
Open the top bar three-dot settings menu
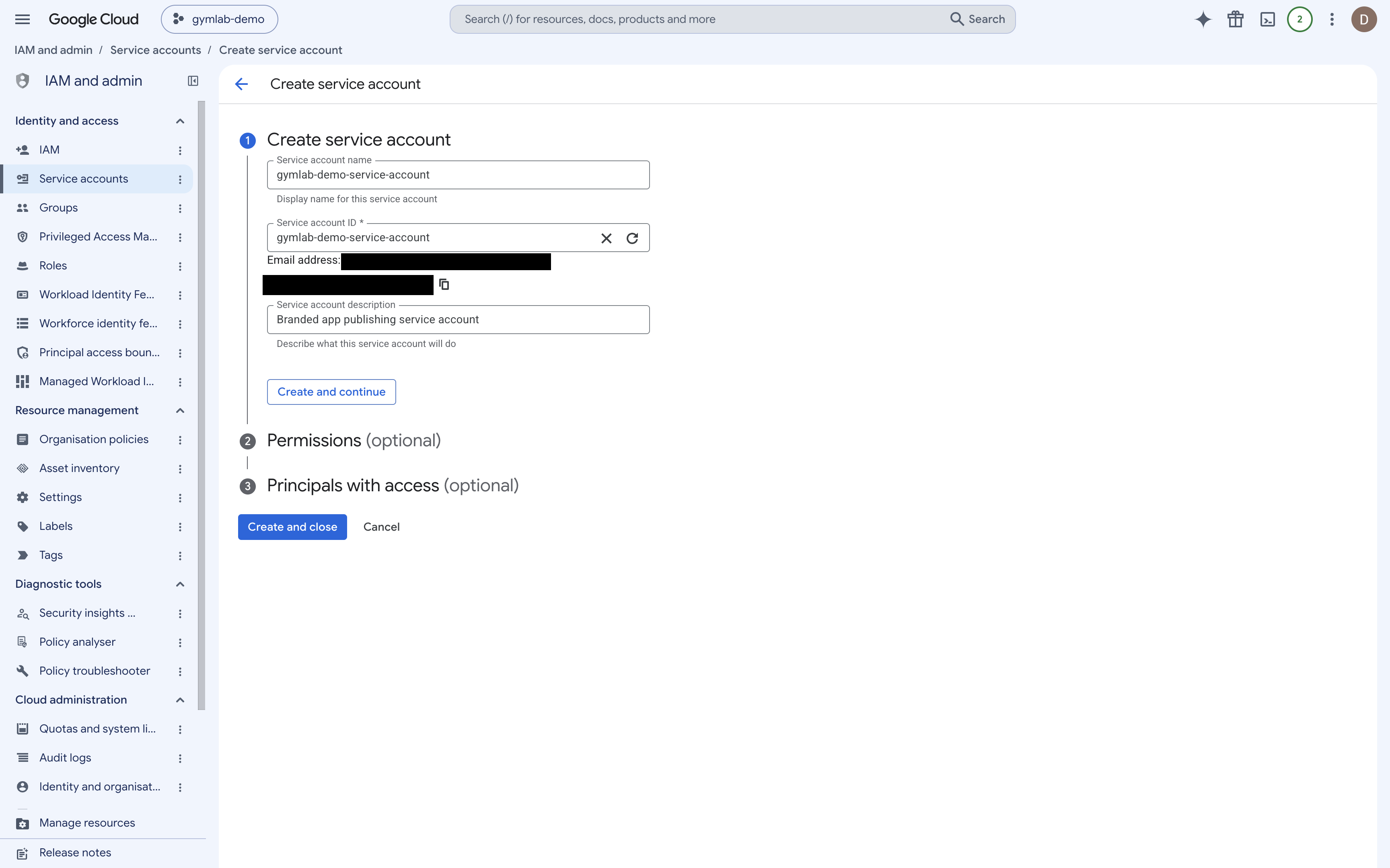pyautogui.click(x=1331, y=19)
